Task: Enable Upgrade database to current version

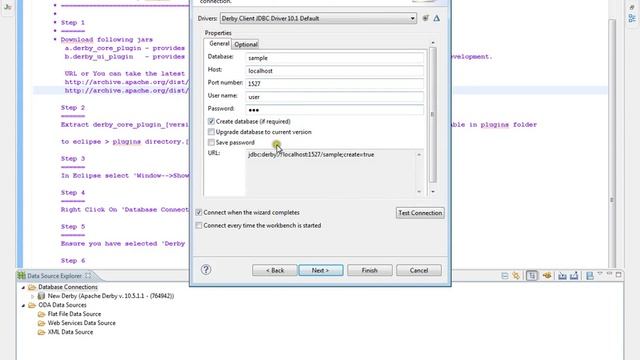Action: pyautogui.click(x=211, y=132)
